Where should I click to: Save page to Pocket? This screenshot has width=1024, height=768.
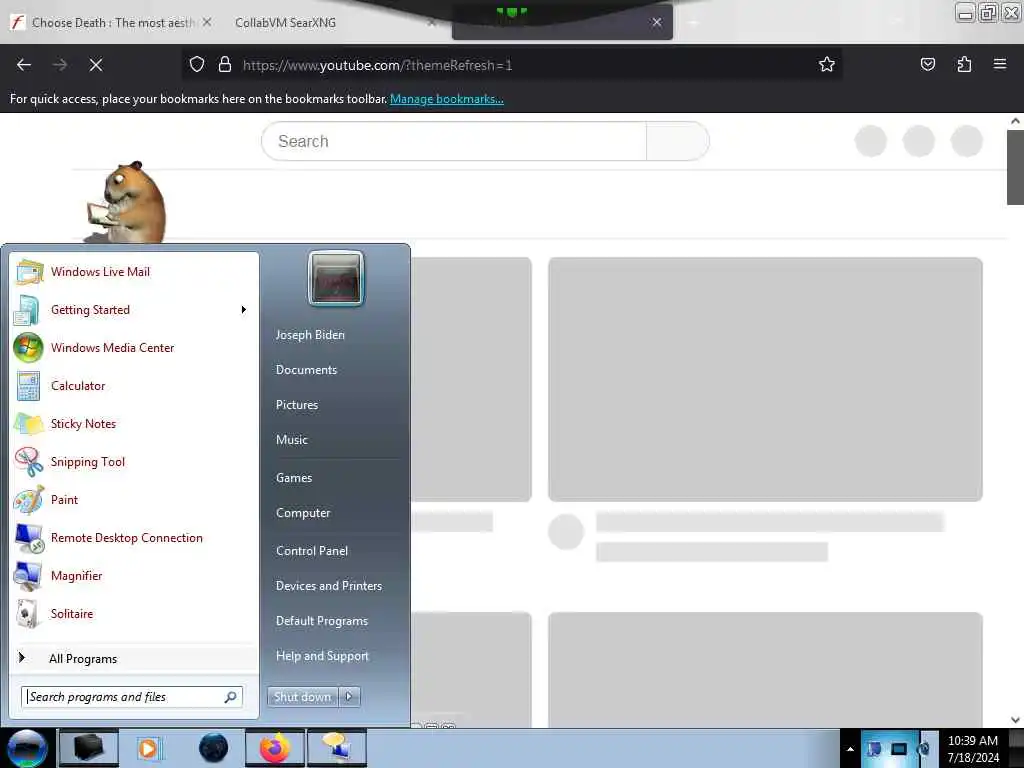(927, 65)
